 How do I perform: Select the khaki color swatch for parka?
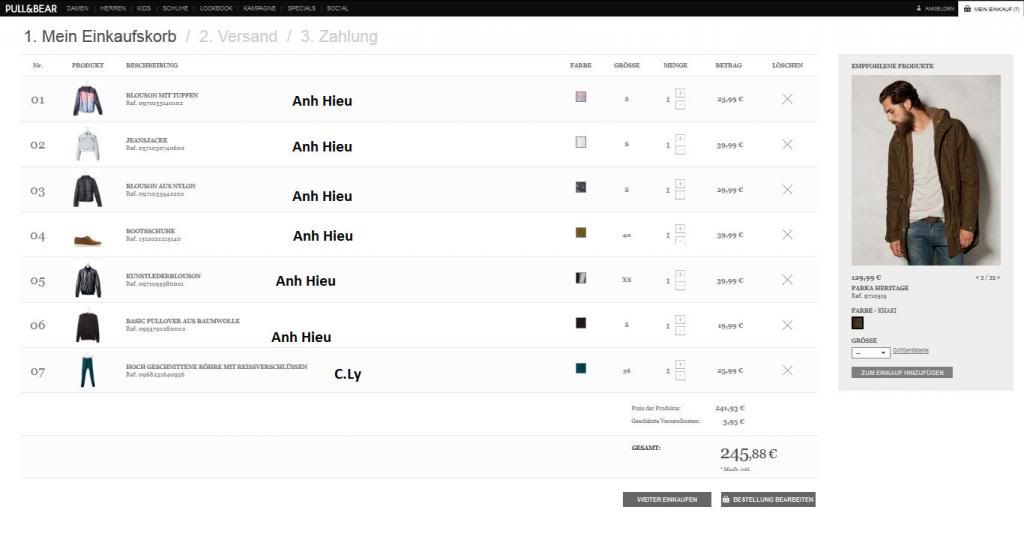click(x=858, y=323)
